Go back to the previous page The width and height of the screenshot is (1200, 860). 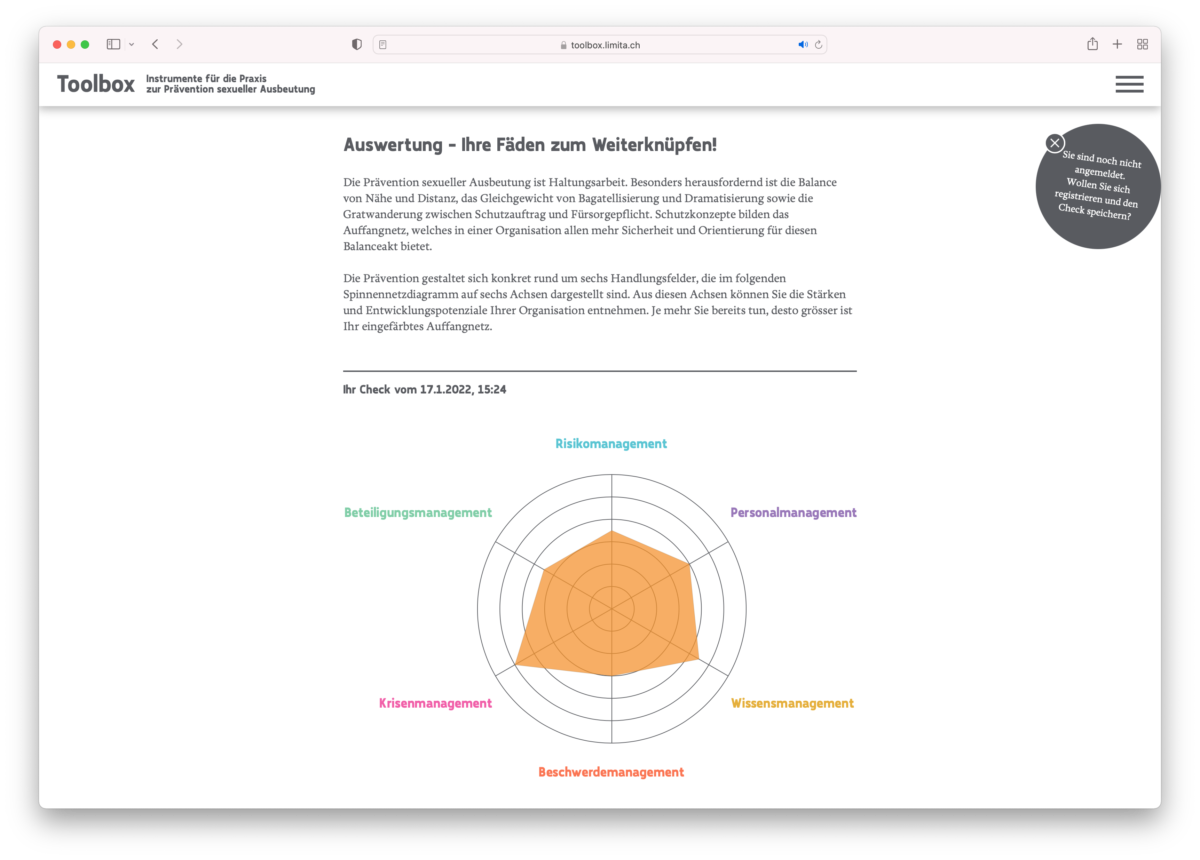tap(155, 44)
